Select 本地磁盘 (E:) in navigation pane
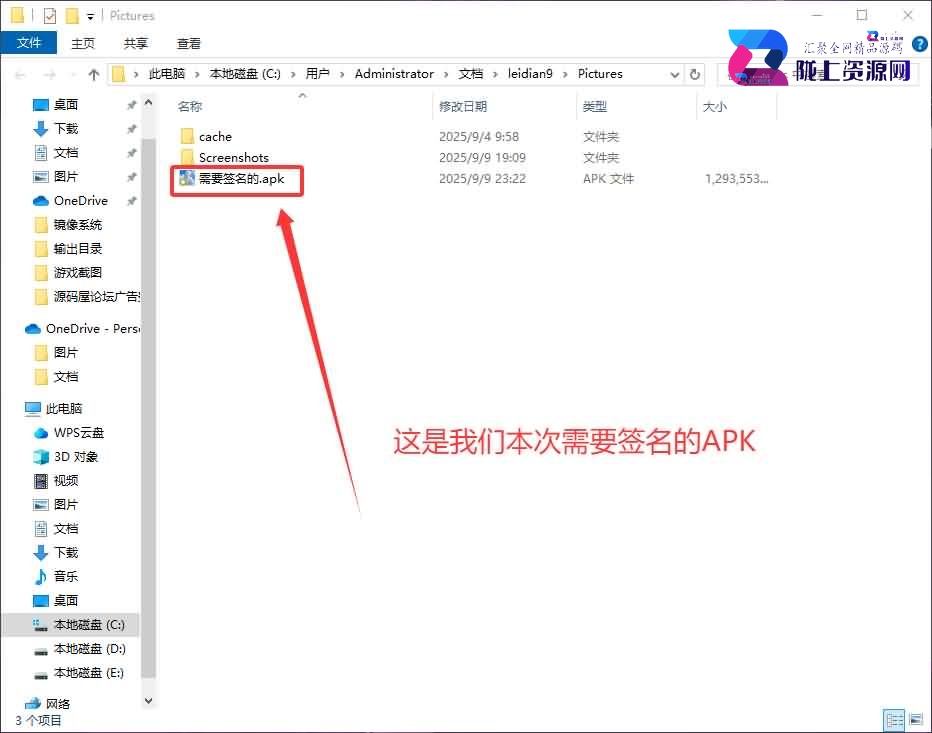Image resolution: width=932 pixels, height=733 pixels. tap(89, 672)
